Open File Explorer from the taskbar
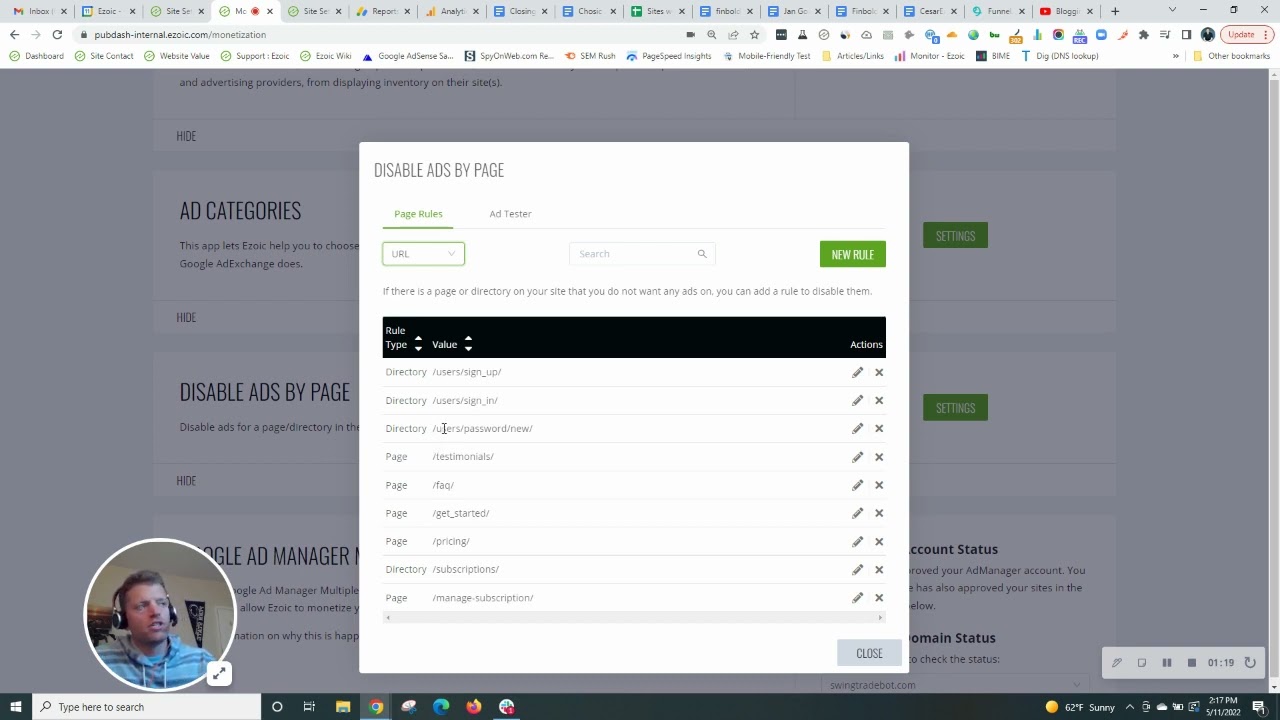 343,707
